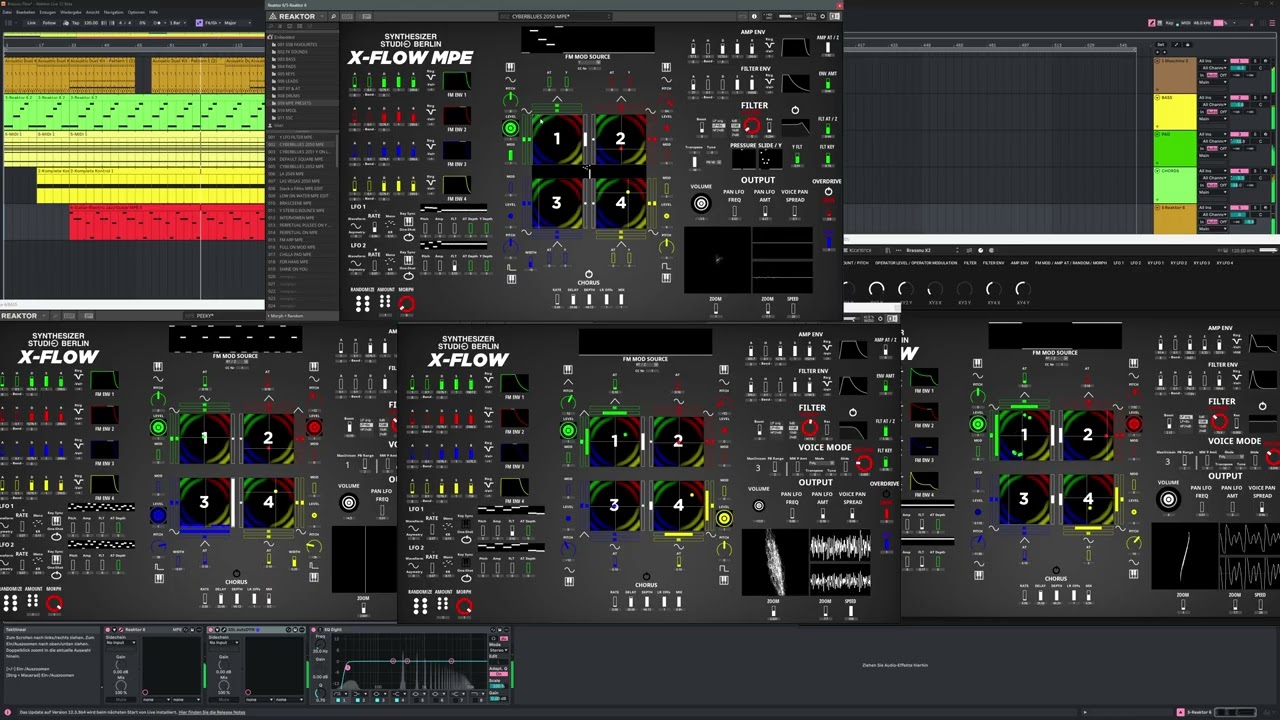Open the 1 Bar quantization dropdown
This screenshot has width=1280, height=720.
click(178, 23)
